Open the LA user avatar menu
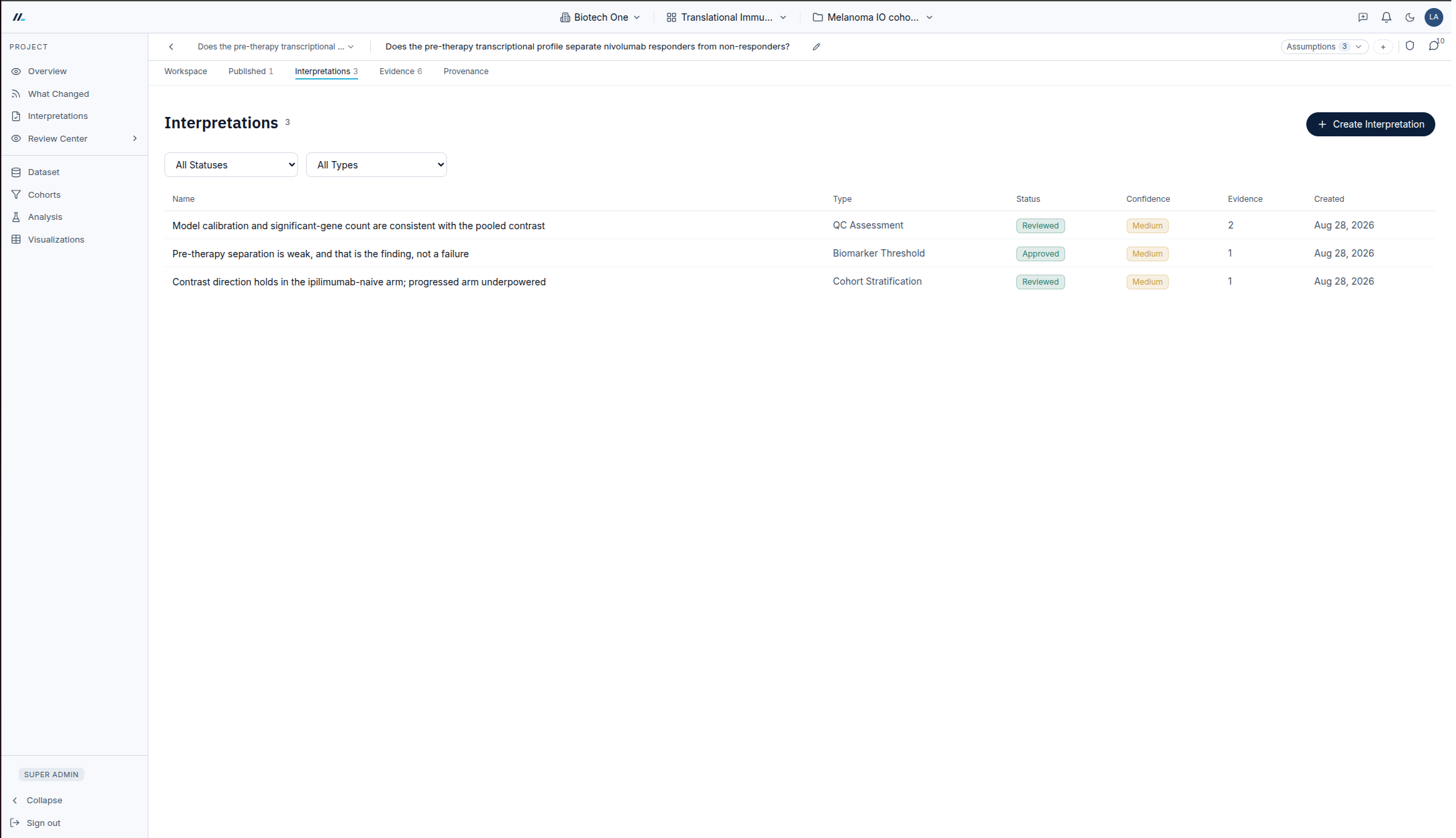1456x838 pixels. click(x=1433, y=17)
